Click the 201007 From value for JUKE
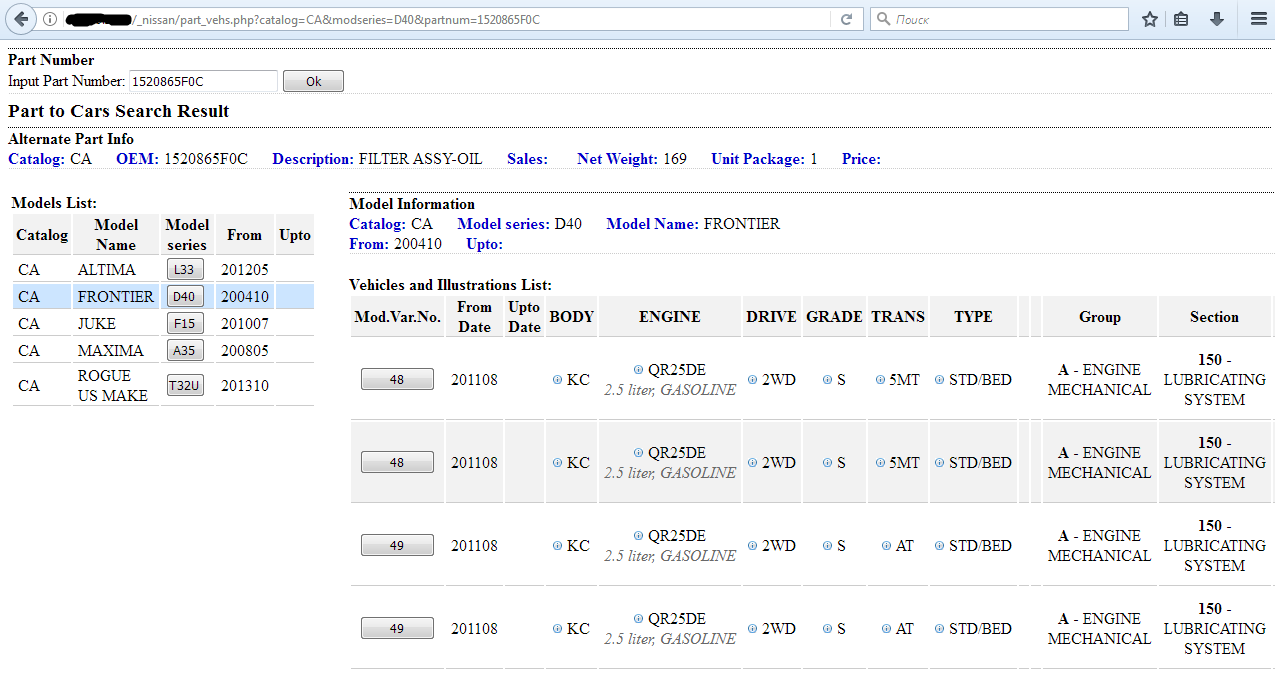The image size is (1275, 687). pyautogui.click(x=245, y=323)
